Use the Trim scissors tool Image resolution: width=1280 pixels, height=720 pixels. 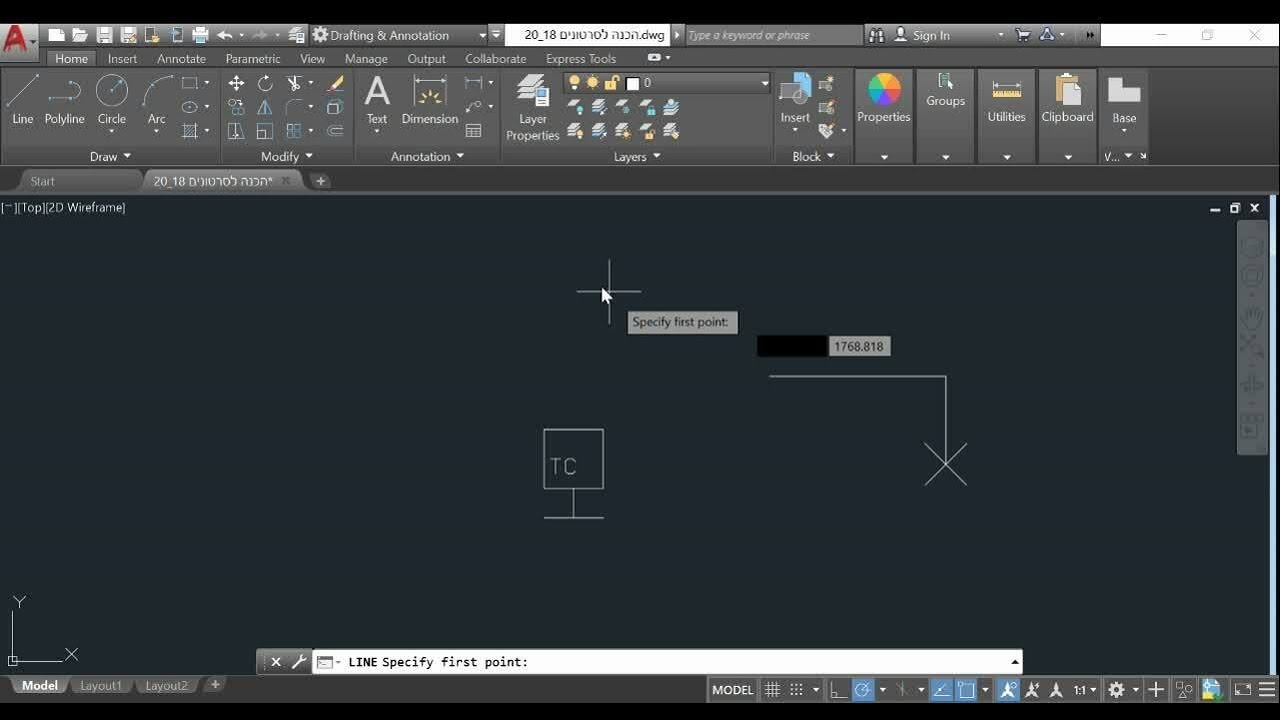pyautogui.click(x=294, y=83)
